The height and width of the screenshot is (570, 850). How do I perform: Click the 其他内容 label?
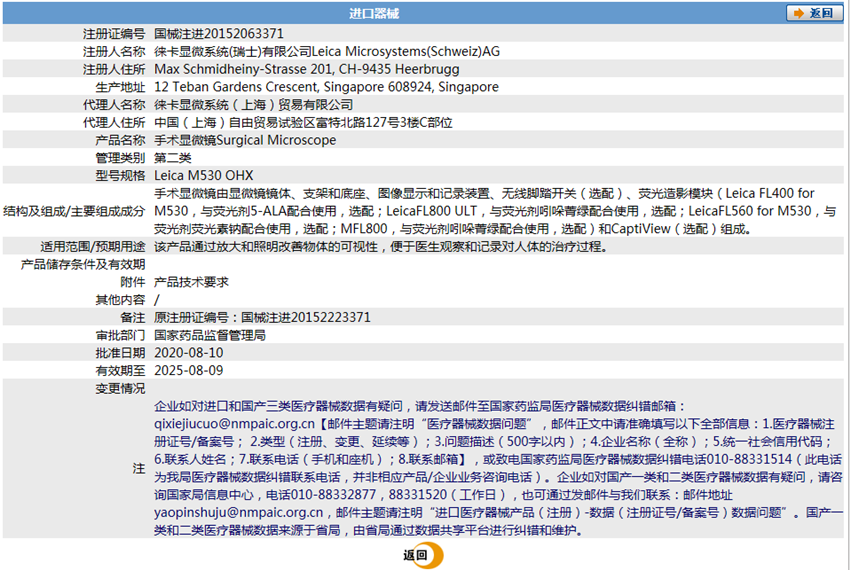pos(120,300)
